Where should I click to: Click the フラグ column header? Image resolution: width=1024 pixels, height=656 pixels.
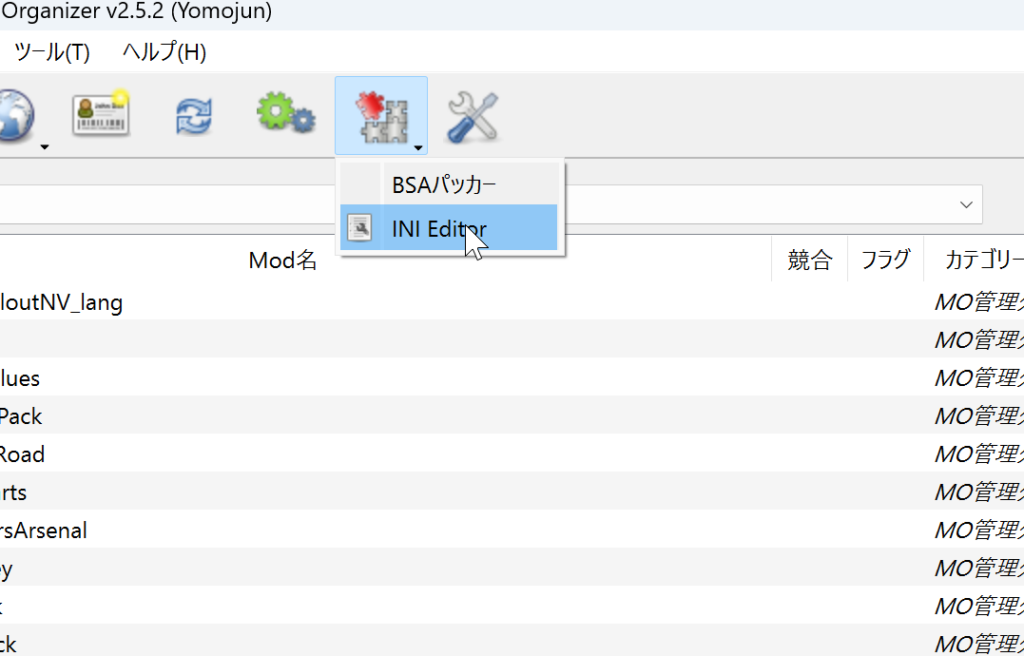tap(885, 261)
